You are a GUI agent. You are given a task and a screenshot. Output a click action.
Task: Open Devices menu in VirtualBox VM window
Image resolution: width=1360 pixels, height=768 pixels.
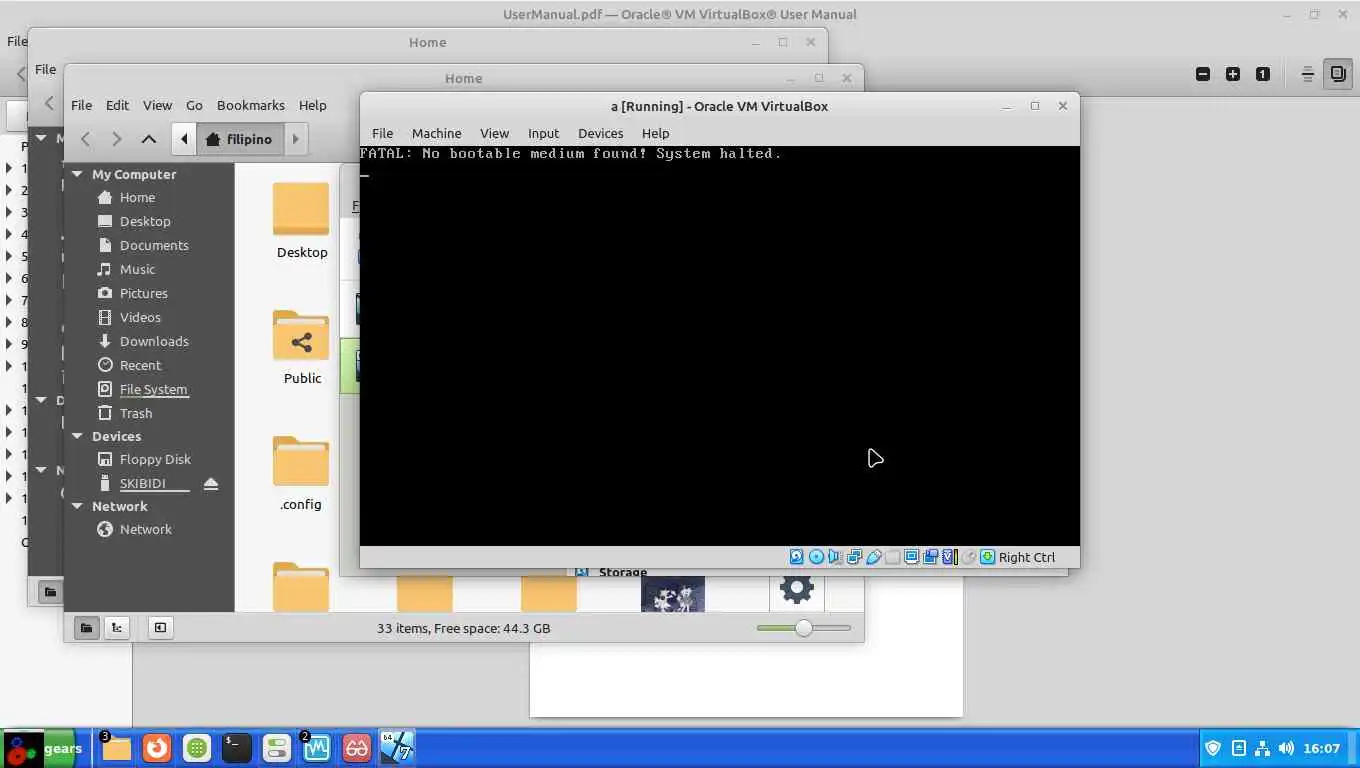pyautogui.click(x=600, y=133)
